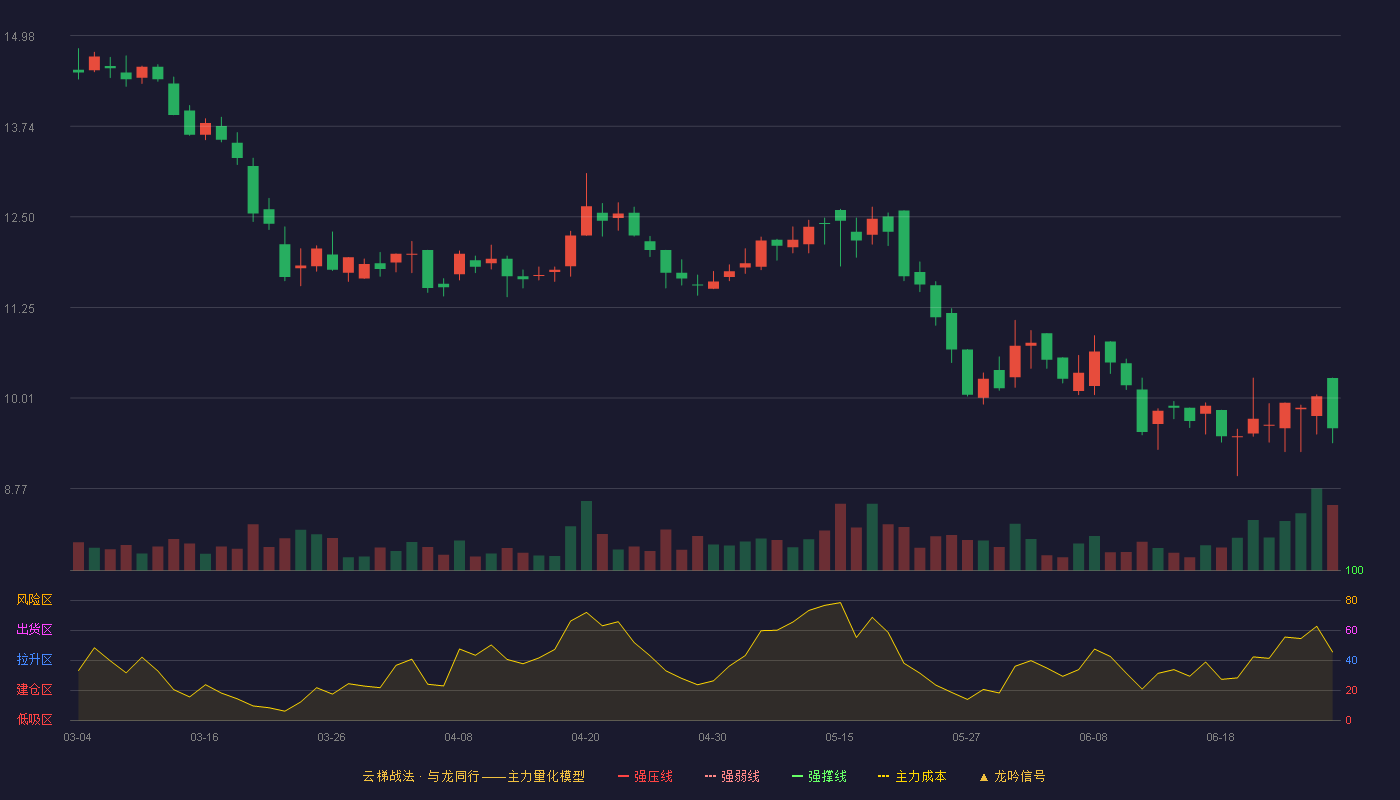
Task: Click the 20 indicator scale value
Action: (1351, 691)
